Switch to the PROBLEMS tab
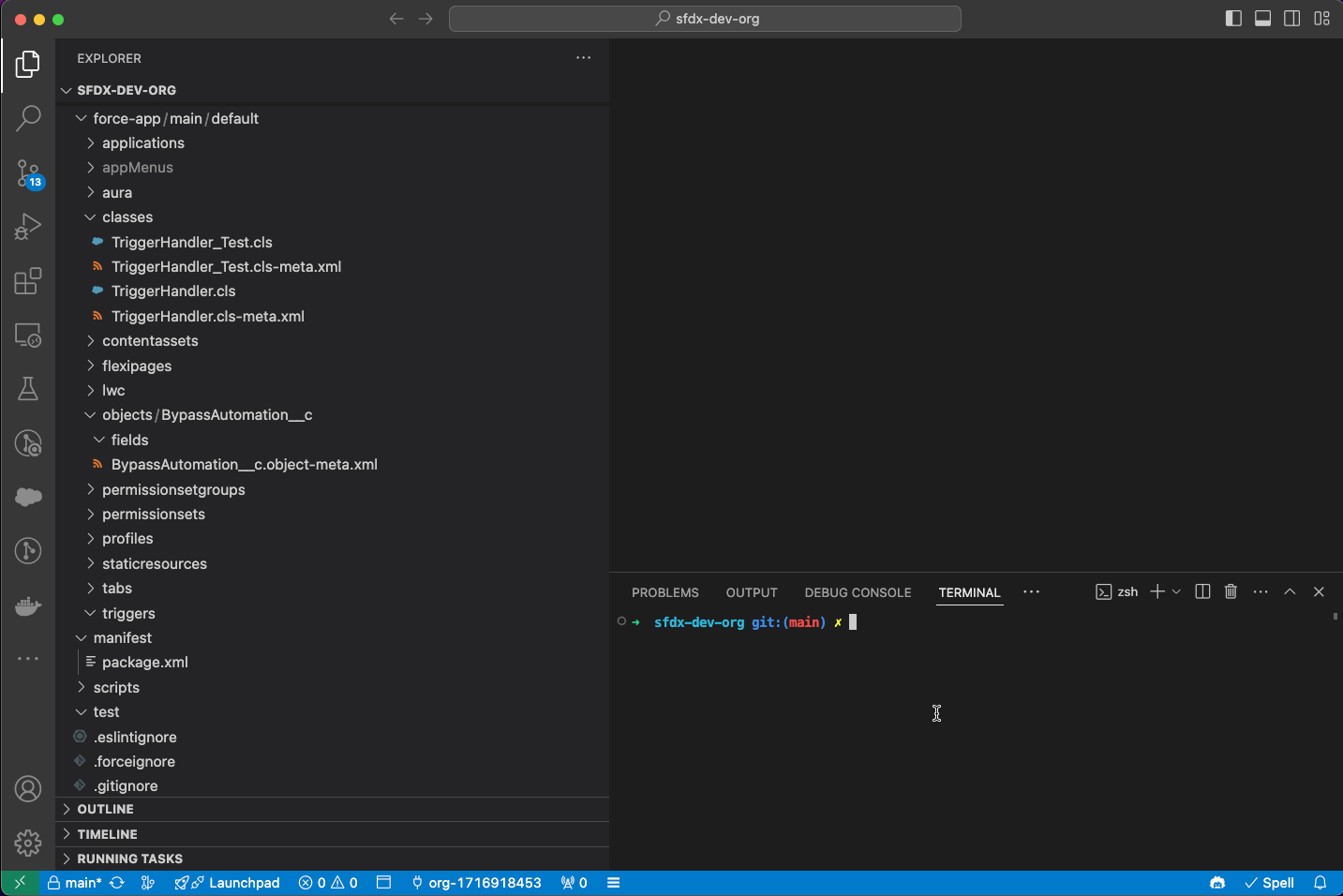 click(x=665, y=592)
